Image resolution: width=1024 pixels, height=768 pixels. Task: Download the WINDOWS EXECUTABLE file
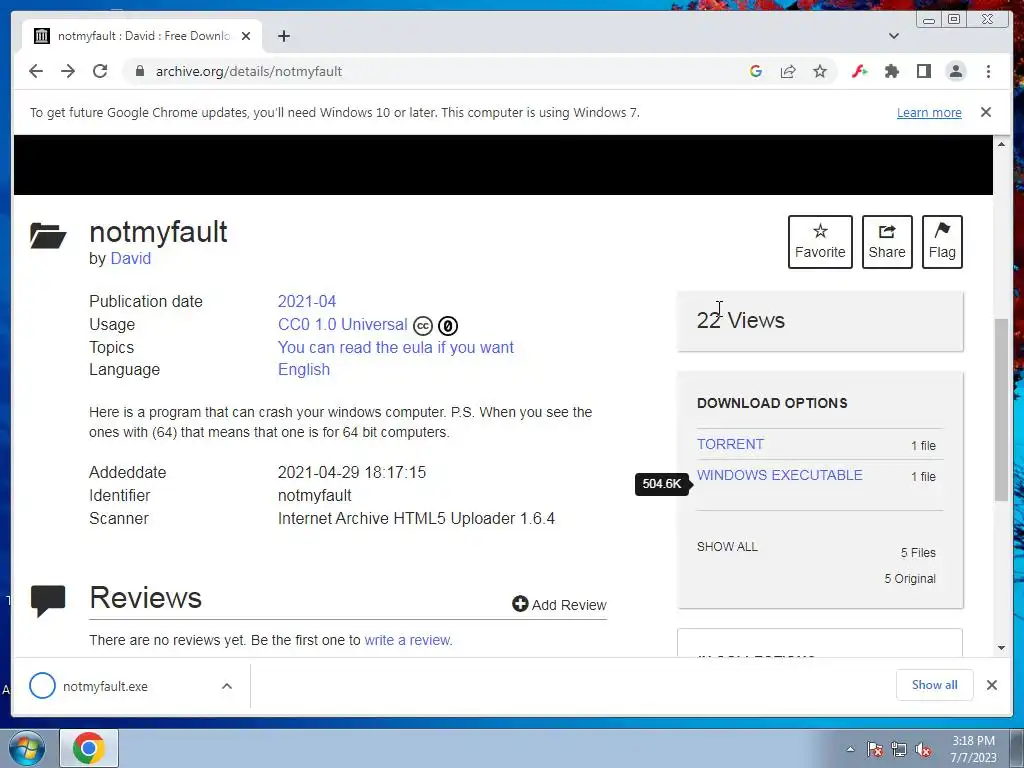point(780,475)
